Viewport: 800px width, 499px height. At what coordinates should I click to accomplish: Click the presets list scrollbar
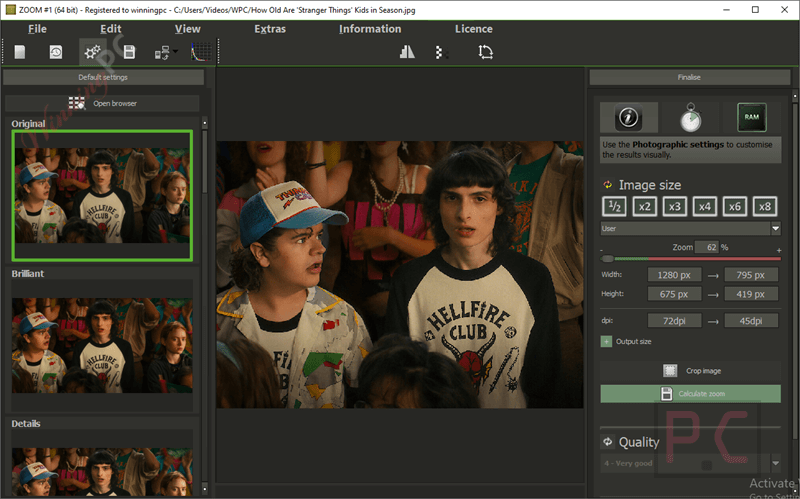click(x=205, y=161)
